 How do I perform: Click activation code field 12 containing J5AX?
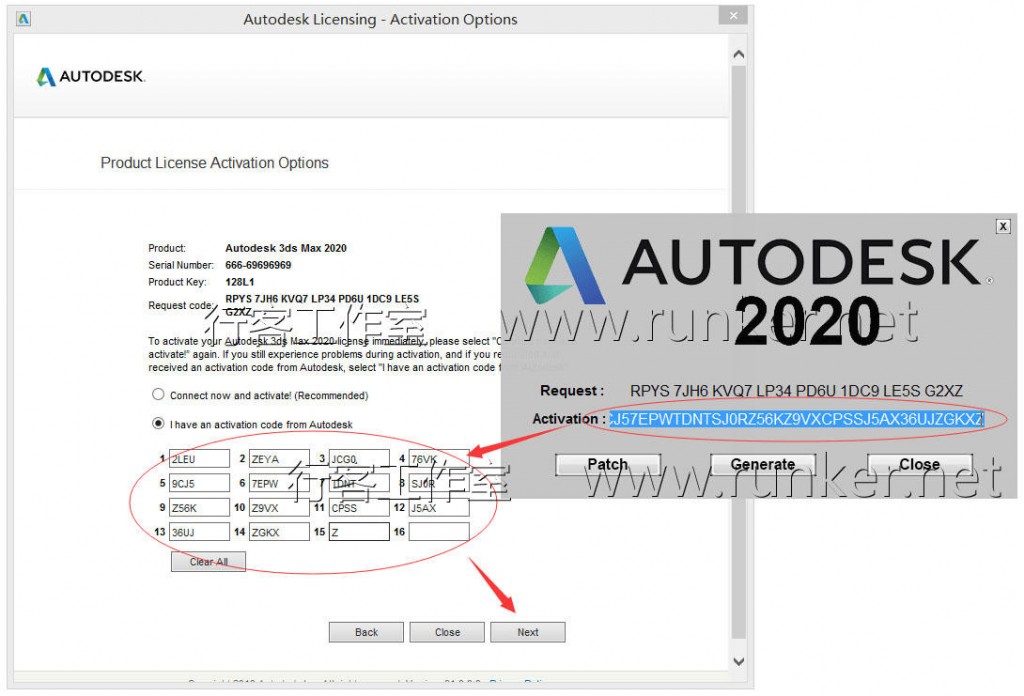440,507
